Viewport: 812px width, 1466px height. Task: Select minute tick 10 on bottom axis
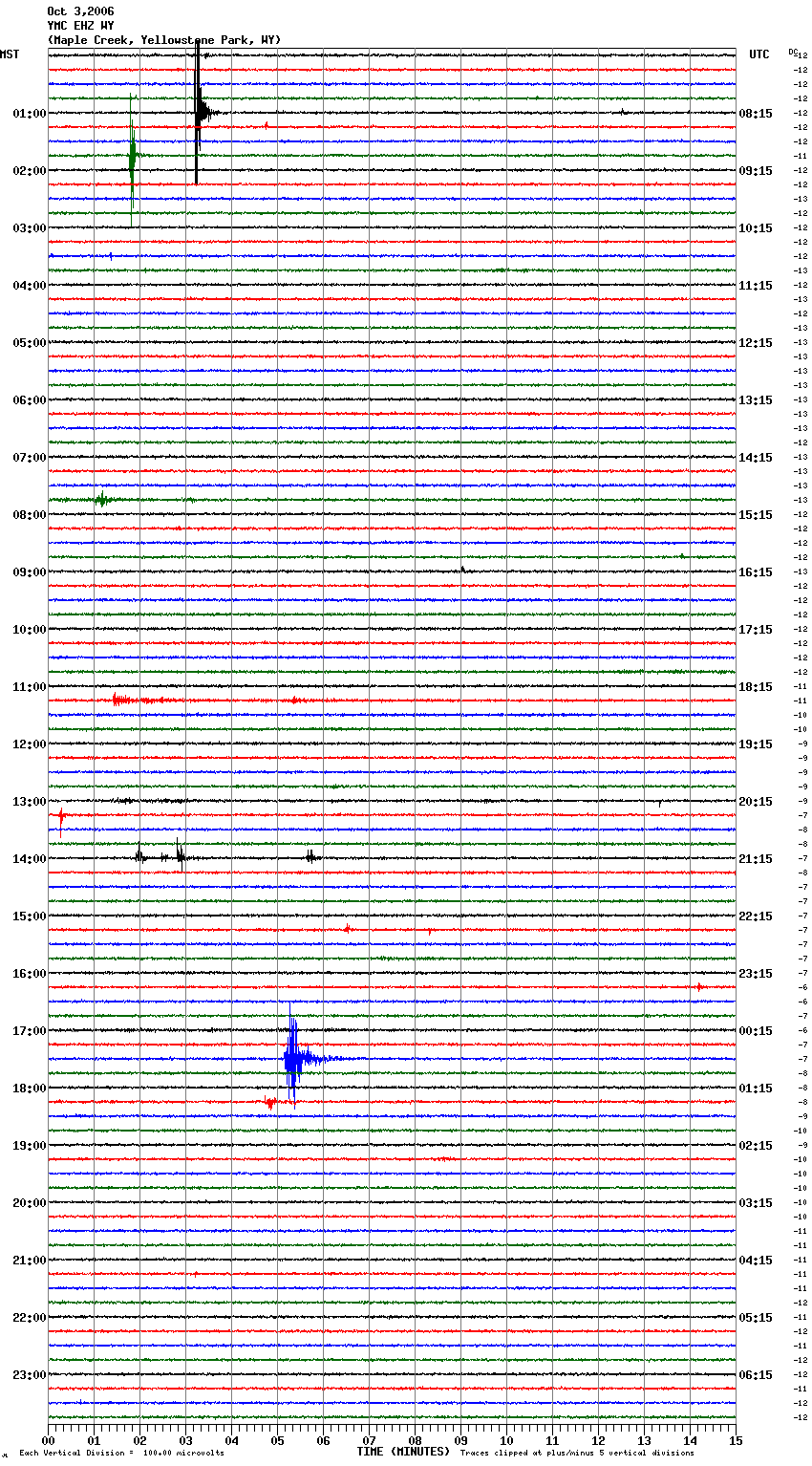click(x=506, y=1440)
